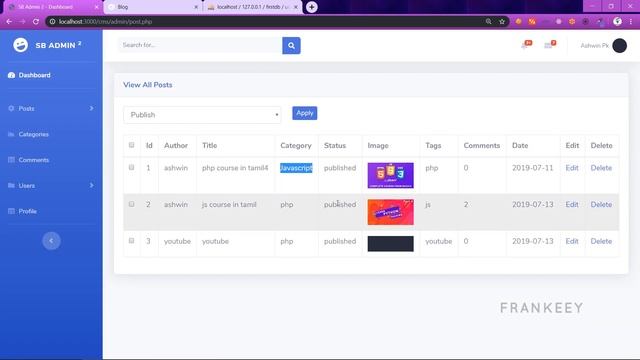The height and width of the screenshot is (360, 640).
Task: Click the highlighted Javascript category cell
Action: [296, 168]
